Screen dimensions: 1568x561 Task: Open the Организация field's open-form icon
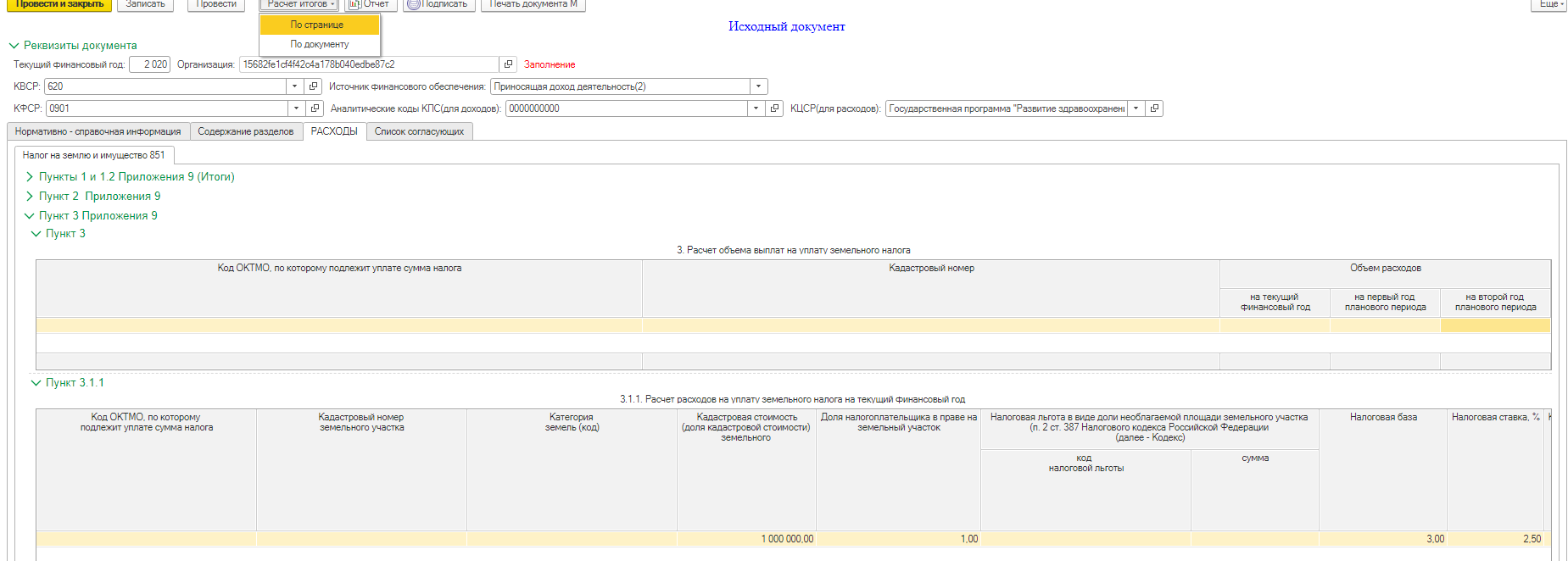pos(508,64)
